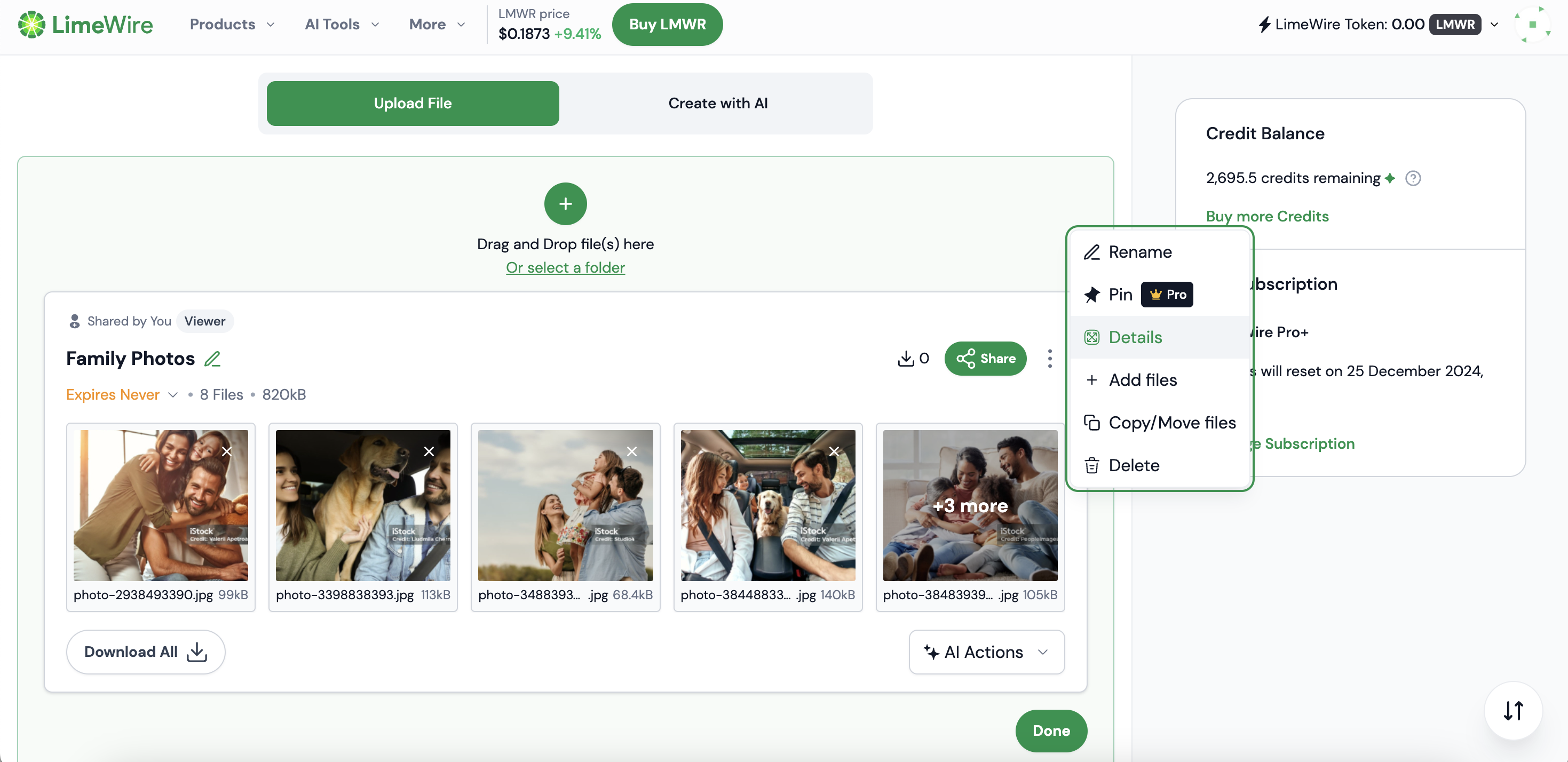Click the plus icon in the drag-and-drop area
The height and width of the screenshot is (762, 1568).
(565, 203)
